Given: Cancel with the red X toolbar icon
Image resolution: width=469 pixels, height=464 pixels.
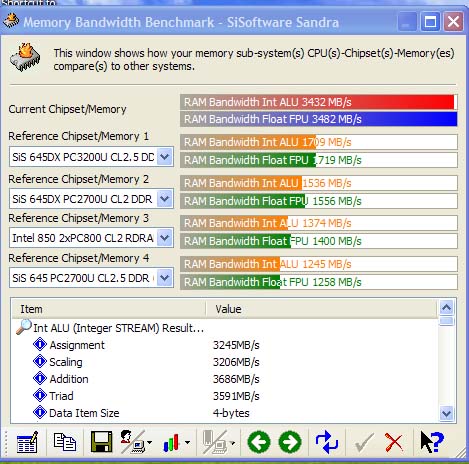Looking at the screenshot, I should 394,443.
